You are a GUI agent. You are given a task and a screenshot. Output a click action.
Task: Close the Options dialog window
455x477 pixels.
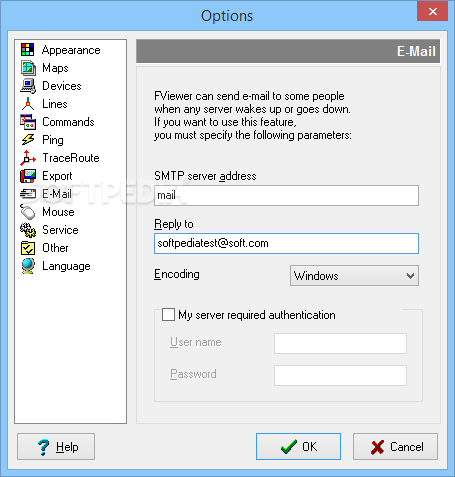(432, 11)
